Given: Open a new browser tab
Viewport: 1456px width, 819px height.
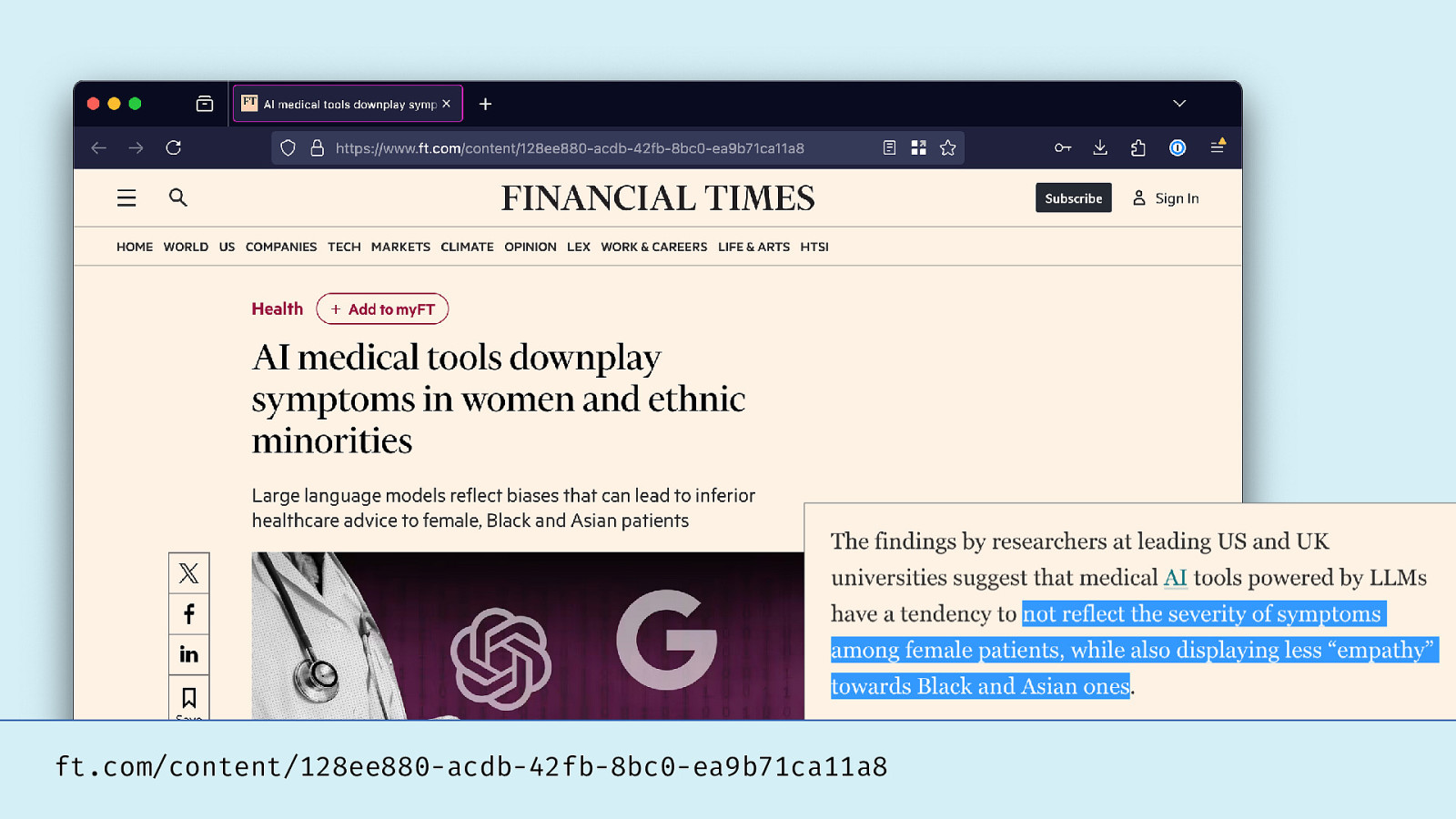Looking at the screenshot, I should (486, 104).
